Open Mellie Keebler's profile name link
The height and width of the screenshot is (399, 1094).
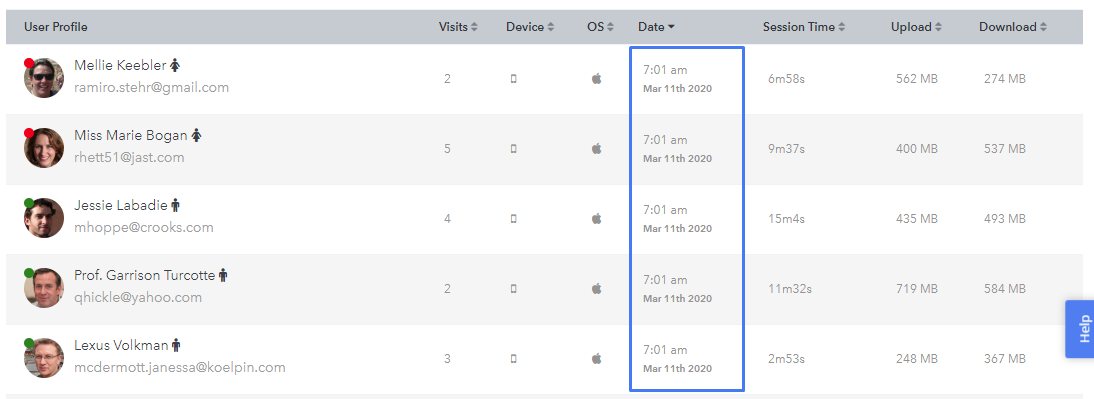click(120, 65)
